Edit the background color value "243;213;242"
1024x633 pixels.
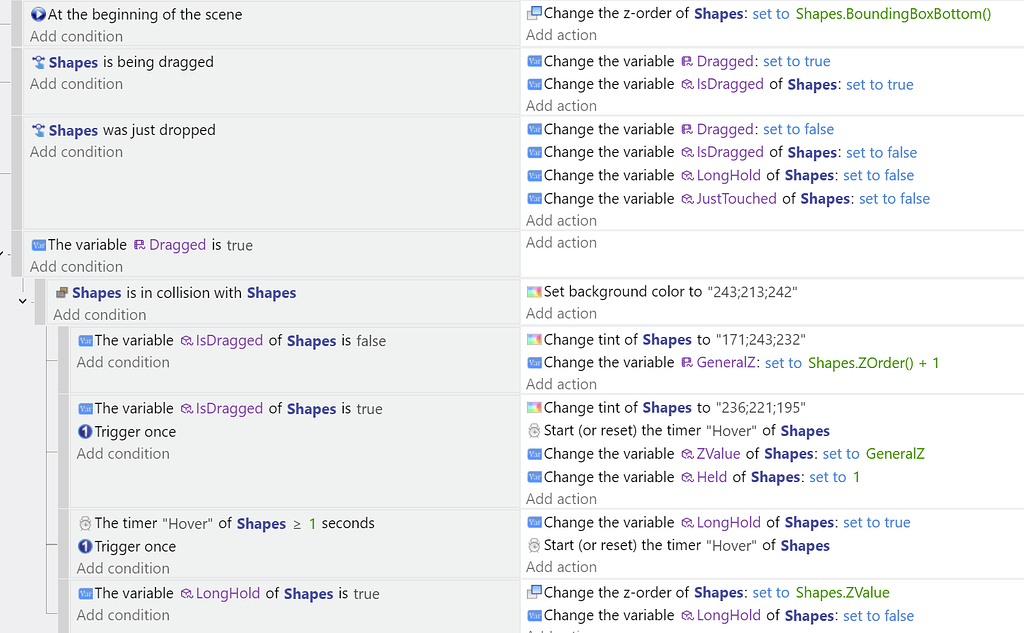(x=754, y=292)
